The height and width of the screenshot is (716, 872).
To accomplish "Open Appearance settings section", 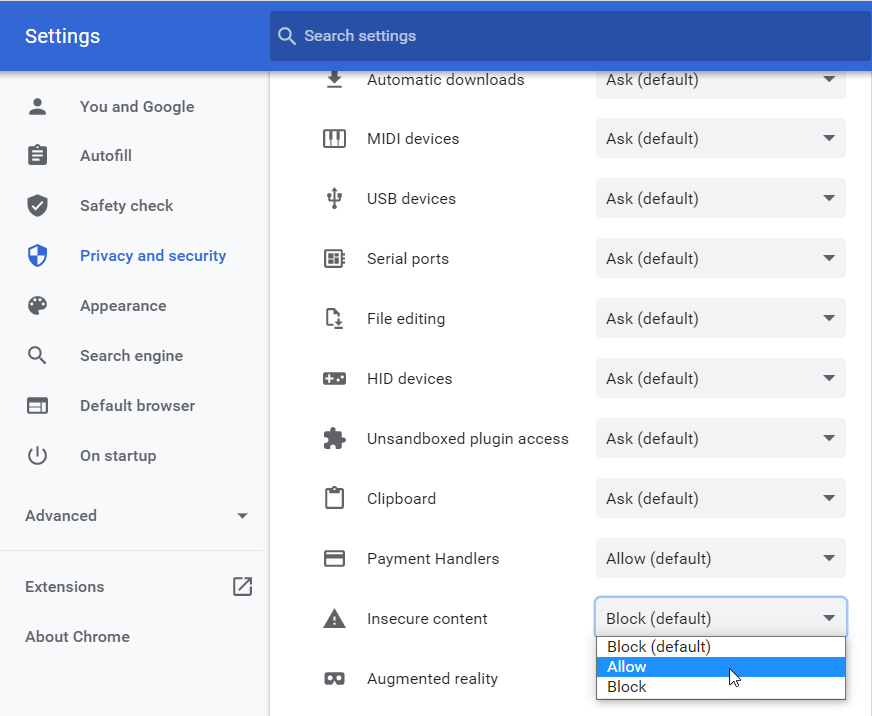I will click(x=123, y=305).
